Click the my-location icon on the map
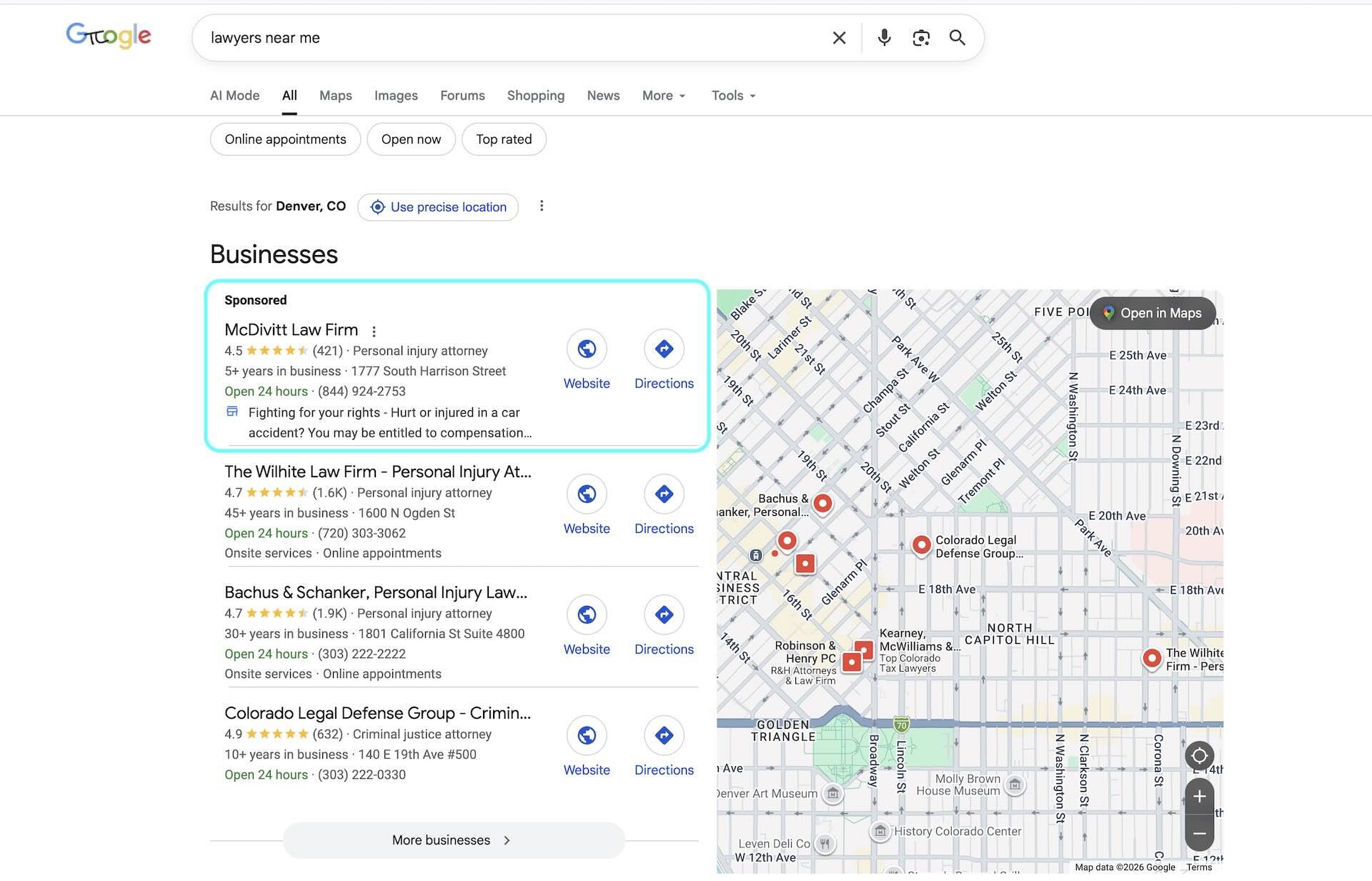The width and height of the screenshot is (1372, 881). [1200, 756]
